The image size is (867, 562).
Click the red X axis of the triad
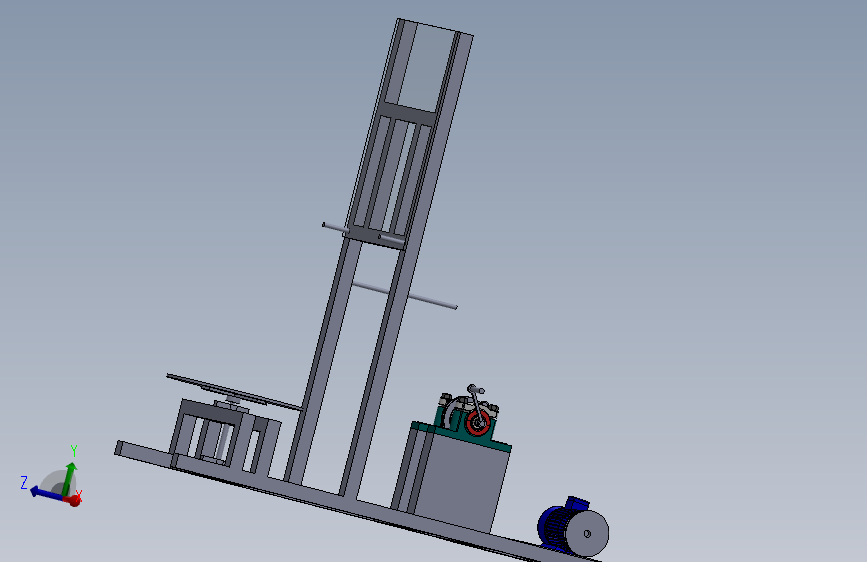(x=75, y=500)
